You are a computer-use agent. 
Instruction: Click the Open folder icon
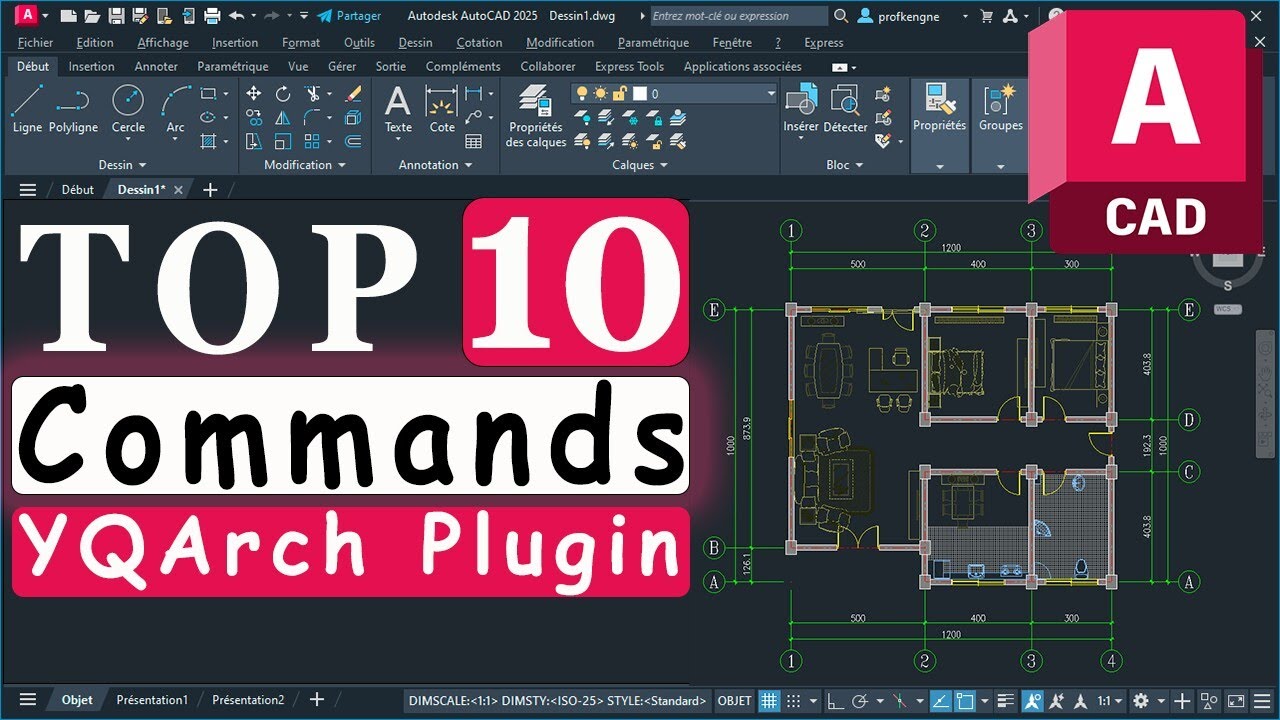[92, 16]
